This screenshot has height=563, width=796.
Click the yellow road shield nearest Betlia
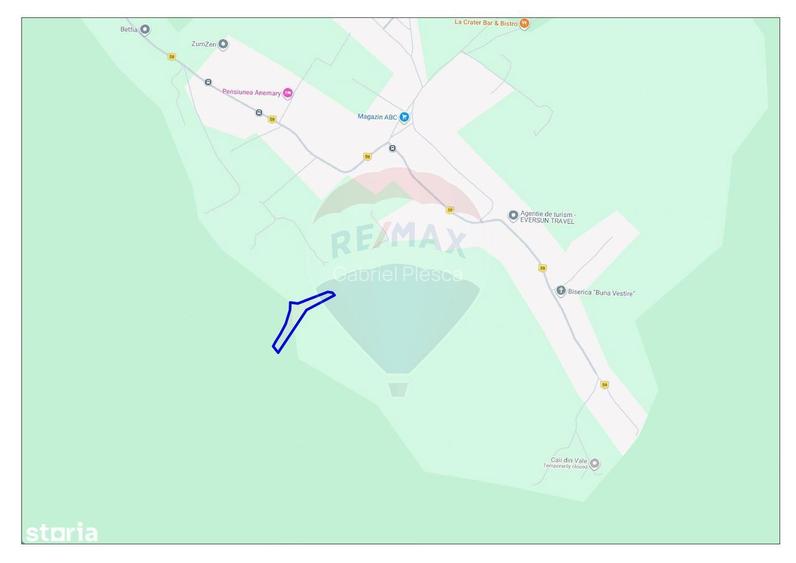(172, 57)
